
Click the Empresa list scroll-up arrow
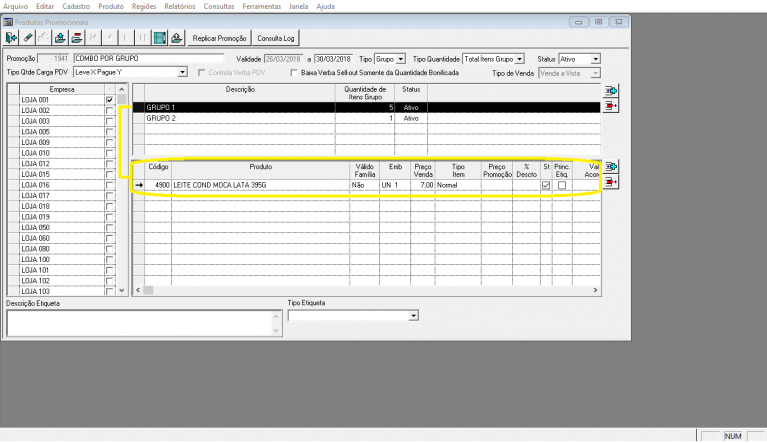point(122,89)
